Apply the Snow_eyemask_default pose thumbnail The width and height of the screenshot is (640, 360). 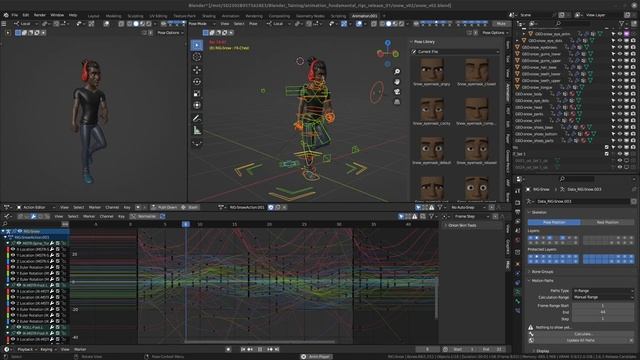(431, 150)
